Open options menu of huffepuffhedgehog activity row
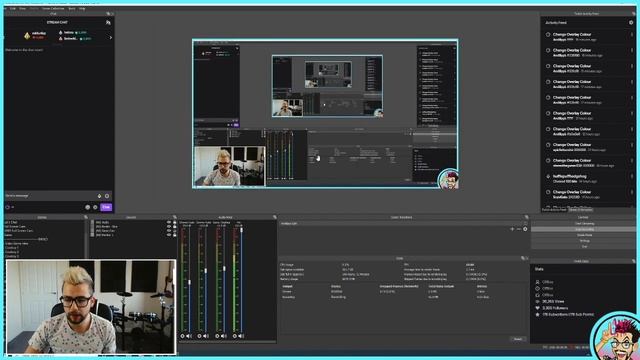This screenshot has width=640, height=360. (632, 177)
